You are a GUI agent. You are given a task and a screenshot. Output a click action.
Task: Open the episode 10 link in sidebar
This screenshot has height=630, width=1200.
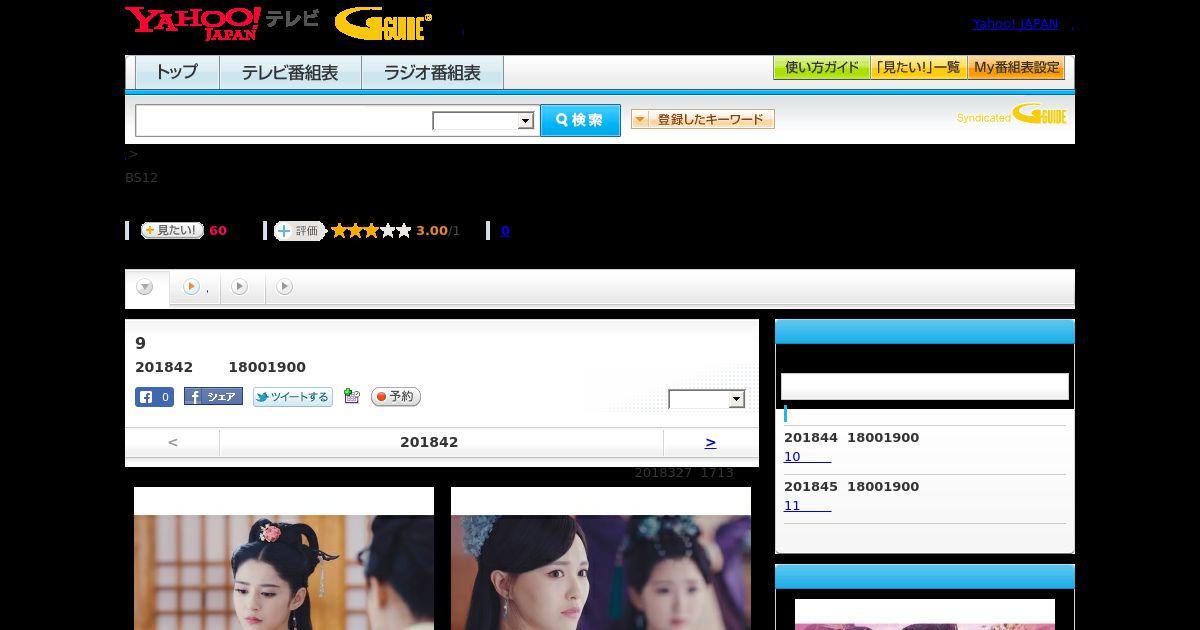tap(807, 457)
